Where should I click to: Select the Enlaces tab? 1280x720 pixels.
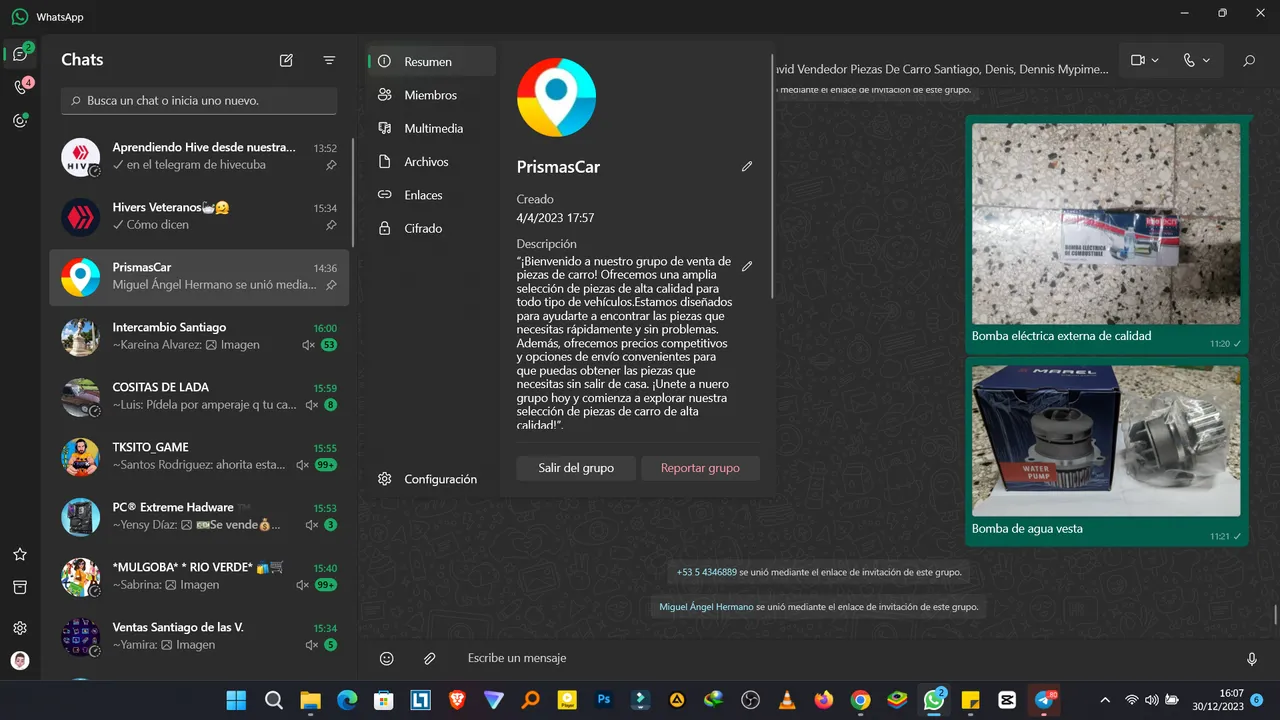(x=432, y=195)
